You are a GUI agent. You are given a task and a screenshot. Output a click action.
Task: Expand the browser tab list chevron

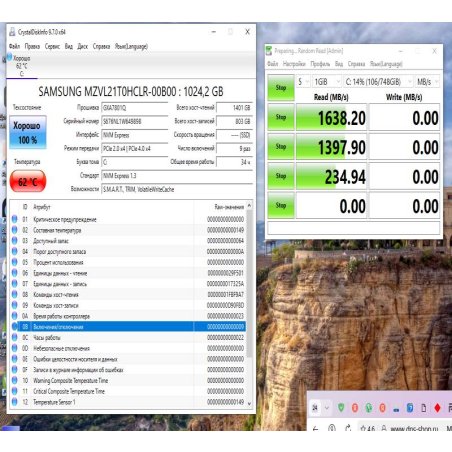click(x=327, y=407)
